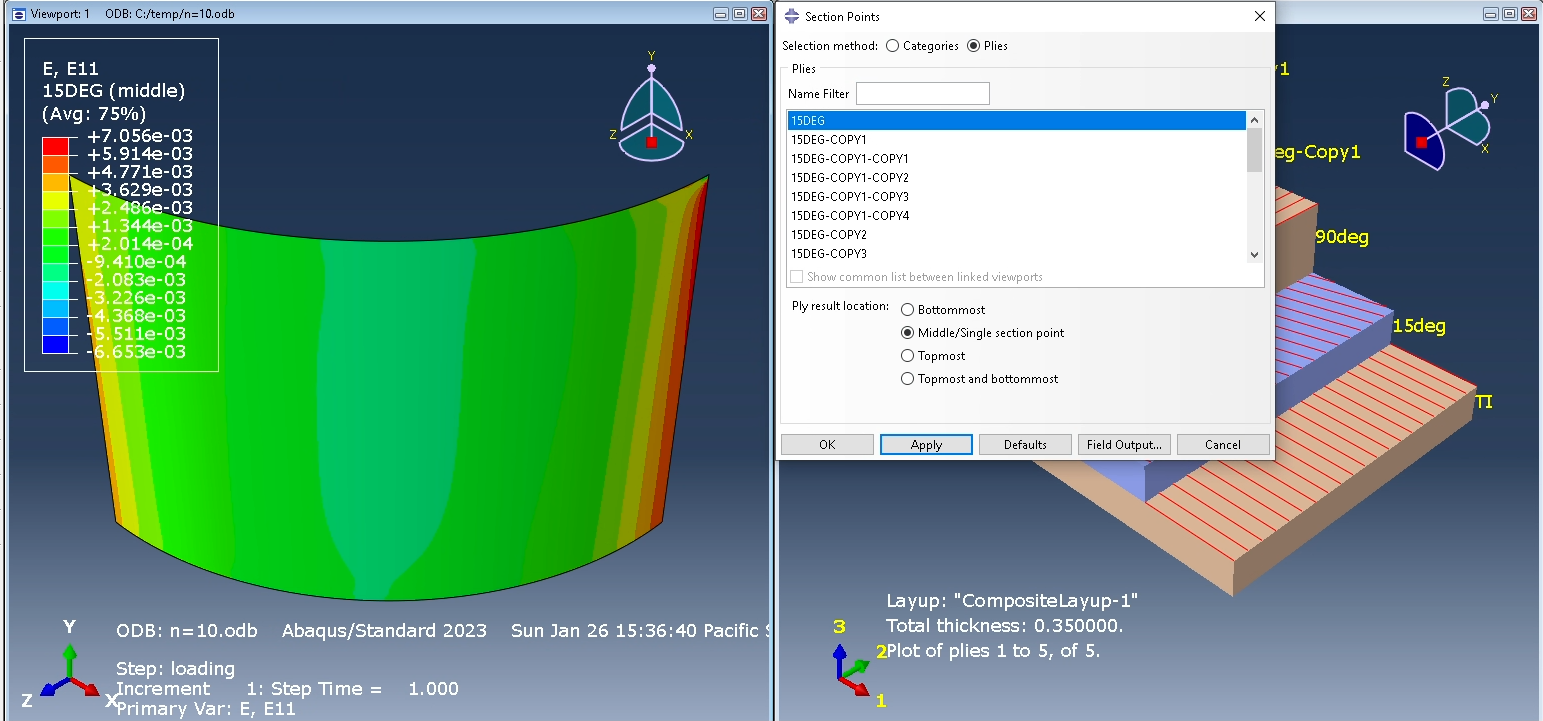The height and width of the screenshot is (721, 1543).
Task: Select the 15DEG-COPY1 ply
Action: point(830,139)
